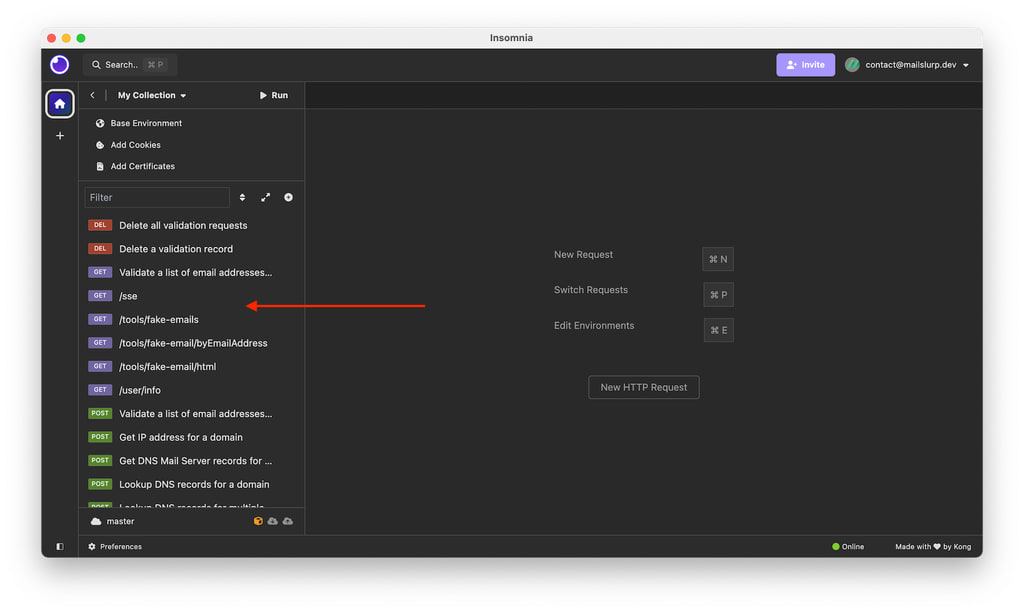Click the gear icon beside Preferences
Image resolution: width=1024 pixels, height=612 pixels.
[92, 547]
